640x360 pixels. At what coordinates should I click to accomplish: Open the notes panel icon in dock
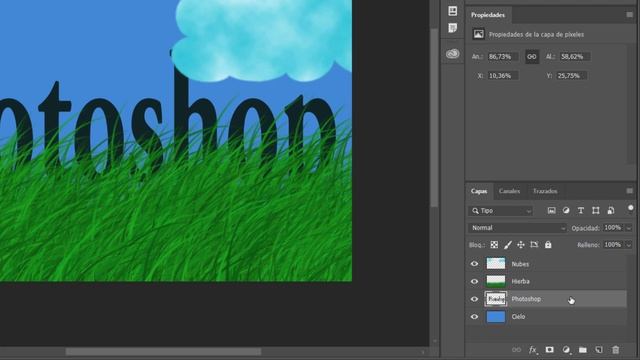click(x=452, y=28)
